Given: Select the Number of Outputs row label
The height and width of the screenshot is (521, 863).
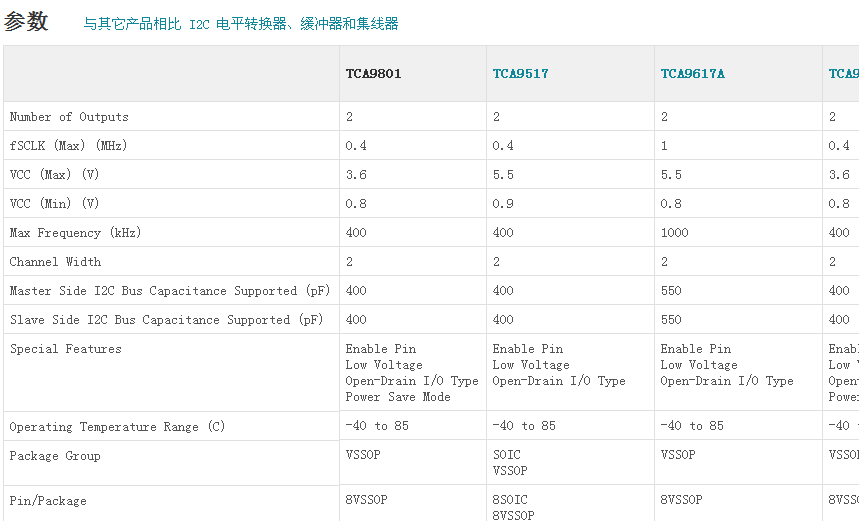Looking at the screenshot, I should (69, 117).
